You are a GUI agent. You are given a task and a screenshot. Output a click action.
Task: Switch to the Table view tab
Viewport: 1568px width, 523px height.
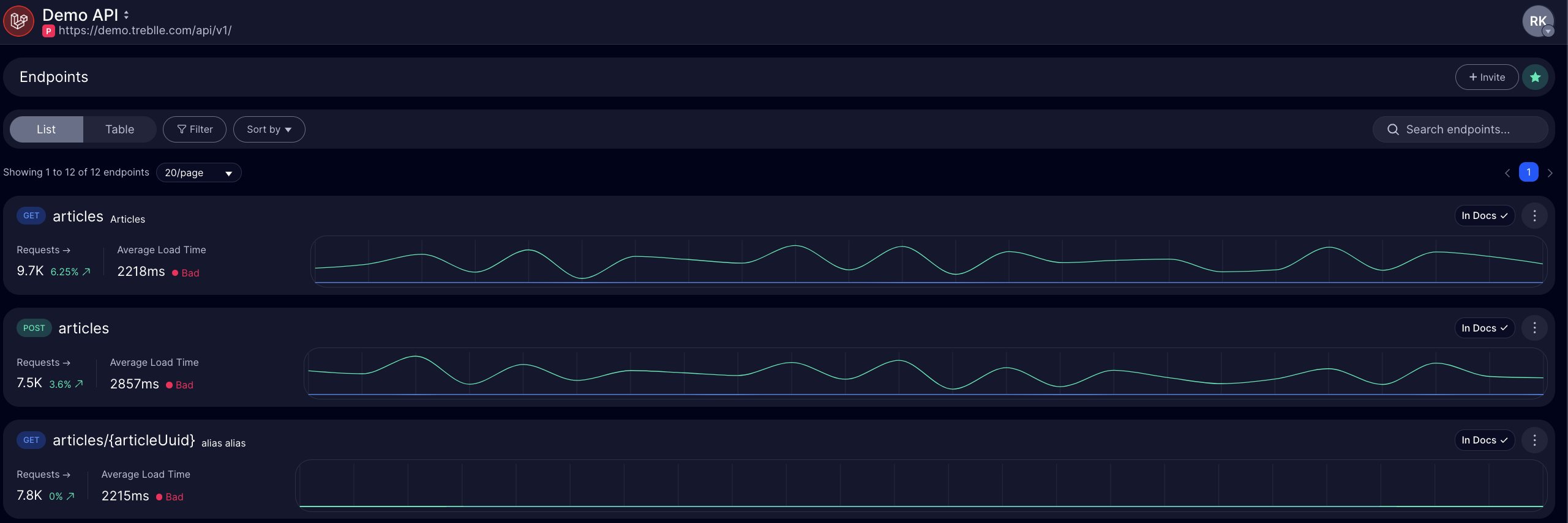coord(119,130)
